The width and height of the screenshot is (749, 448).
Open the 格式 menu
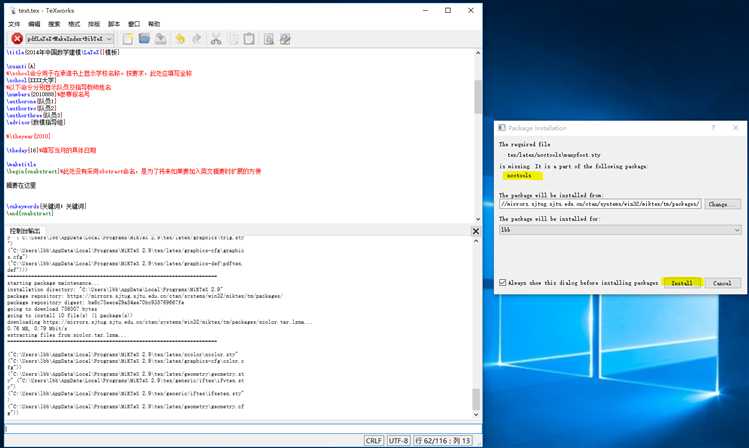point(74,24)
